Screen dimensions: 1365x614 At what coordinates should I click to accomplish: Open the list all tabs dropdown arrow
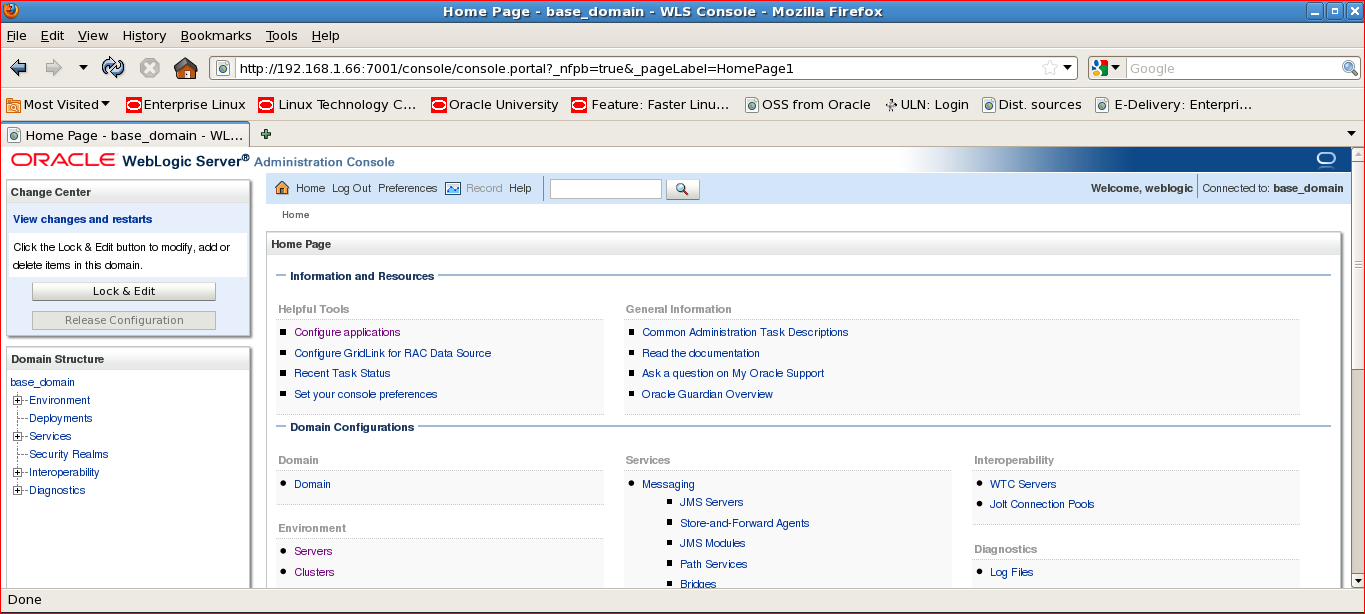(1352, 134)
